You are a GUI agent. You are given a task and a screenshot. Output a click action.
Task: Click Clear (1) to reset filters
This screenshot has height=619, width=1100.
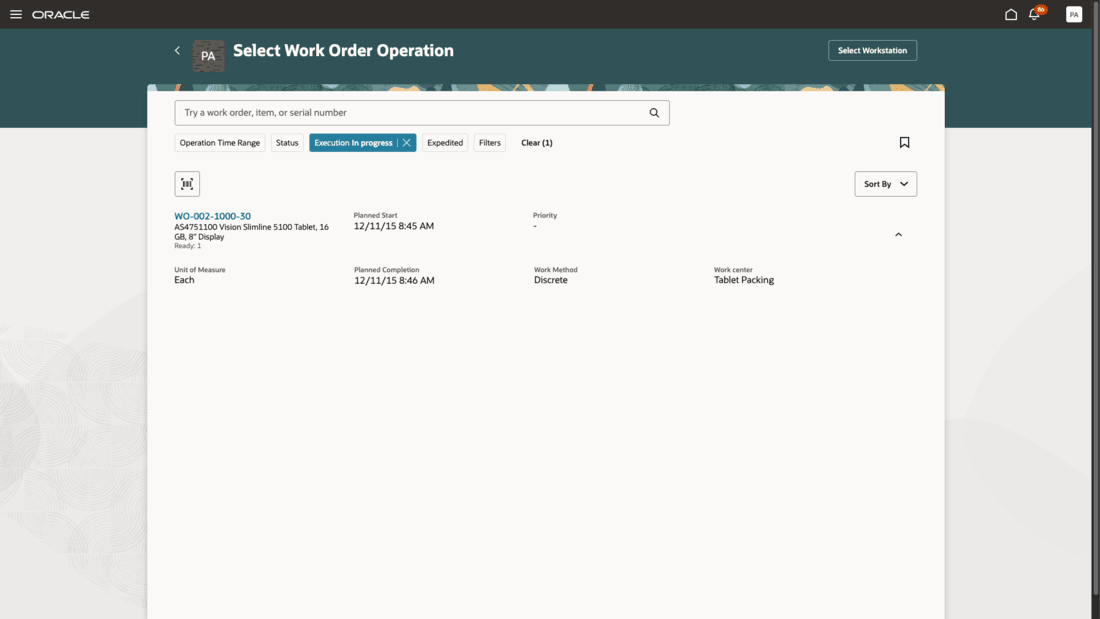coord(537,142)
